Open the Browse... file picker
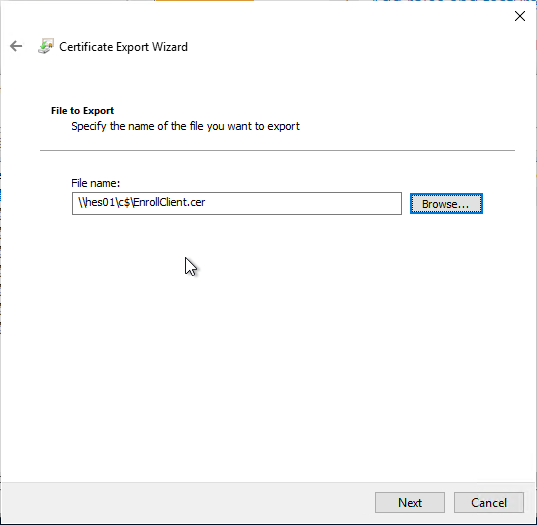 coord(446,204)
